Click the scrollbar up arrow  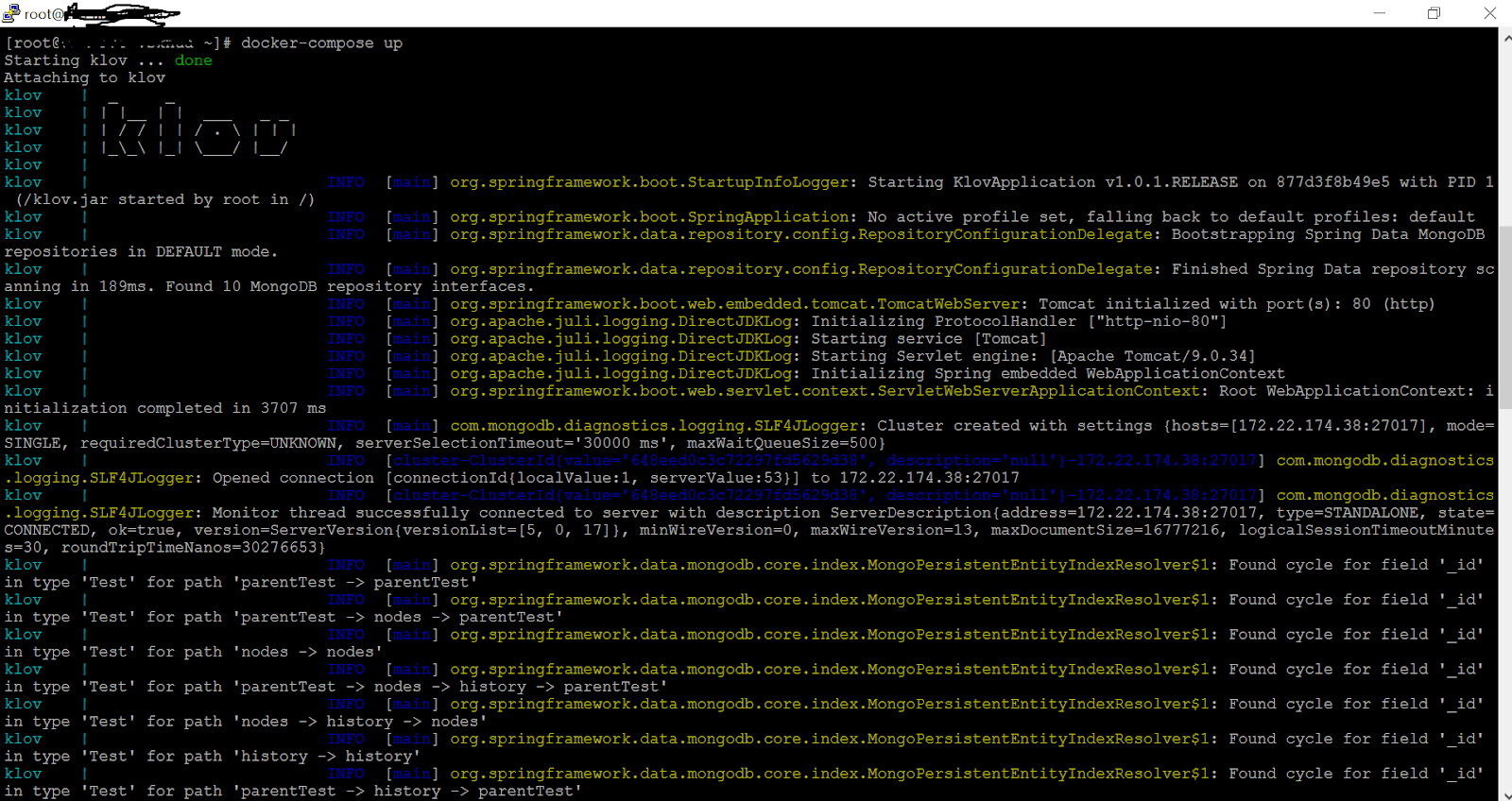pyautogui.click(x=1505, y=38)
